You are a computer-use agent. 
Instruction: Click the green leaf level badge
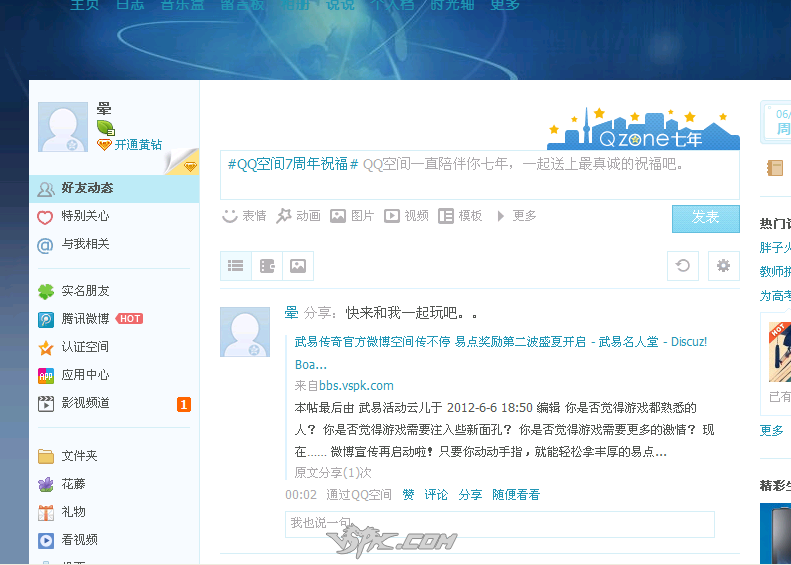point(105,128)
